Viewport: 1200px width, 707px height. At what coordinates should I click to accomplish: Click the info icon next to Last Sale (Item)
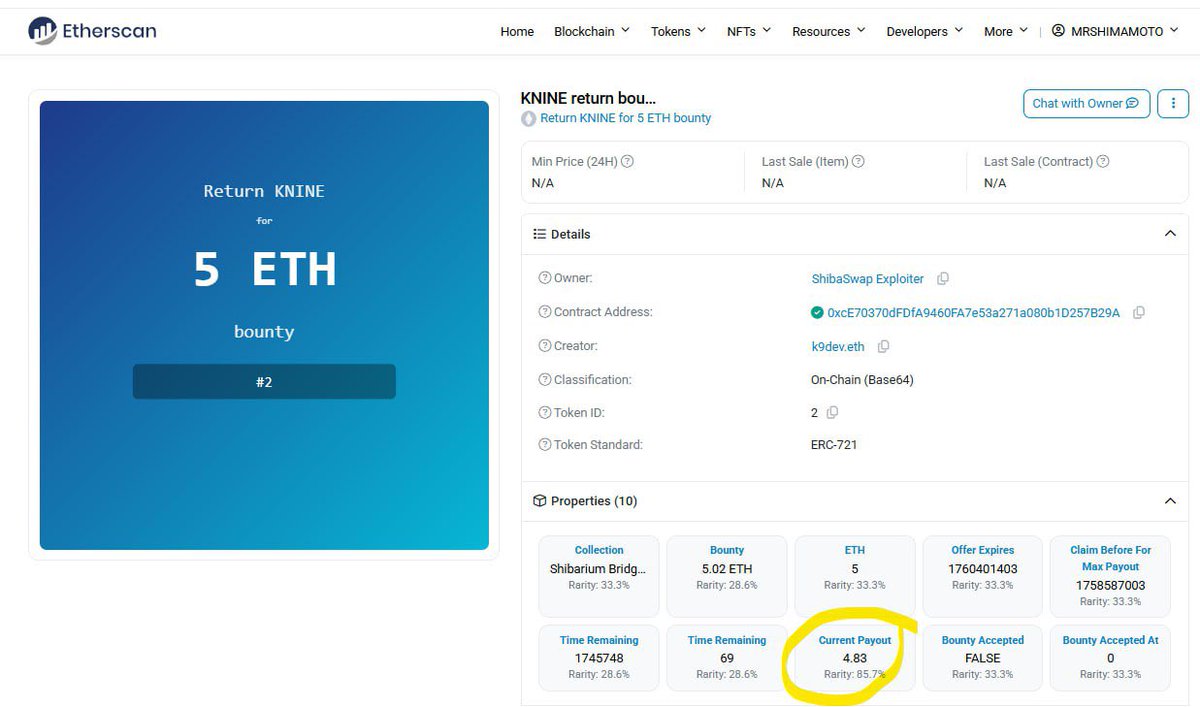(858, 161)
